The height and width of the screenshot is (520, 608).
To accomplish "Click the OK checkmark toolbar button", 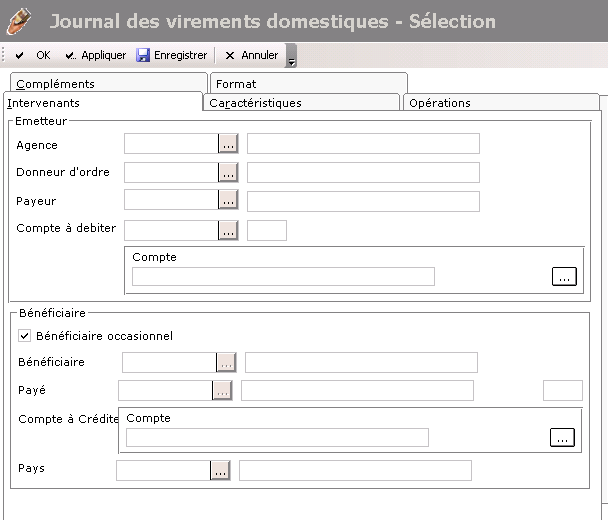I will point(32,56).
